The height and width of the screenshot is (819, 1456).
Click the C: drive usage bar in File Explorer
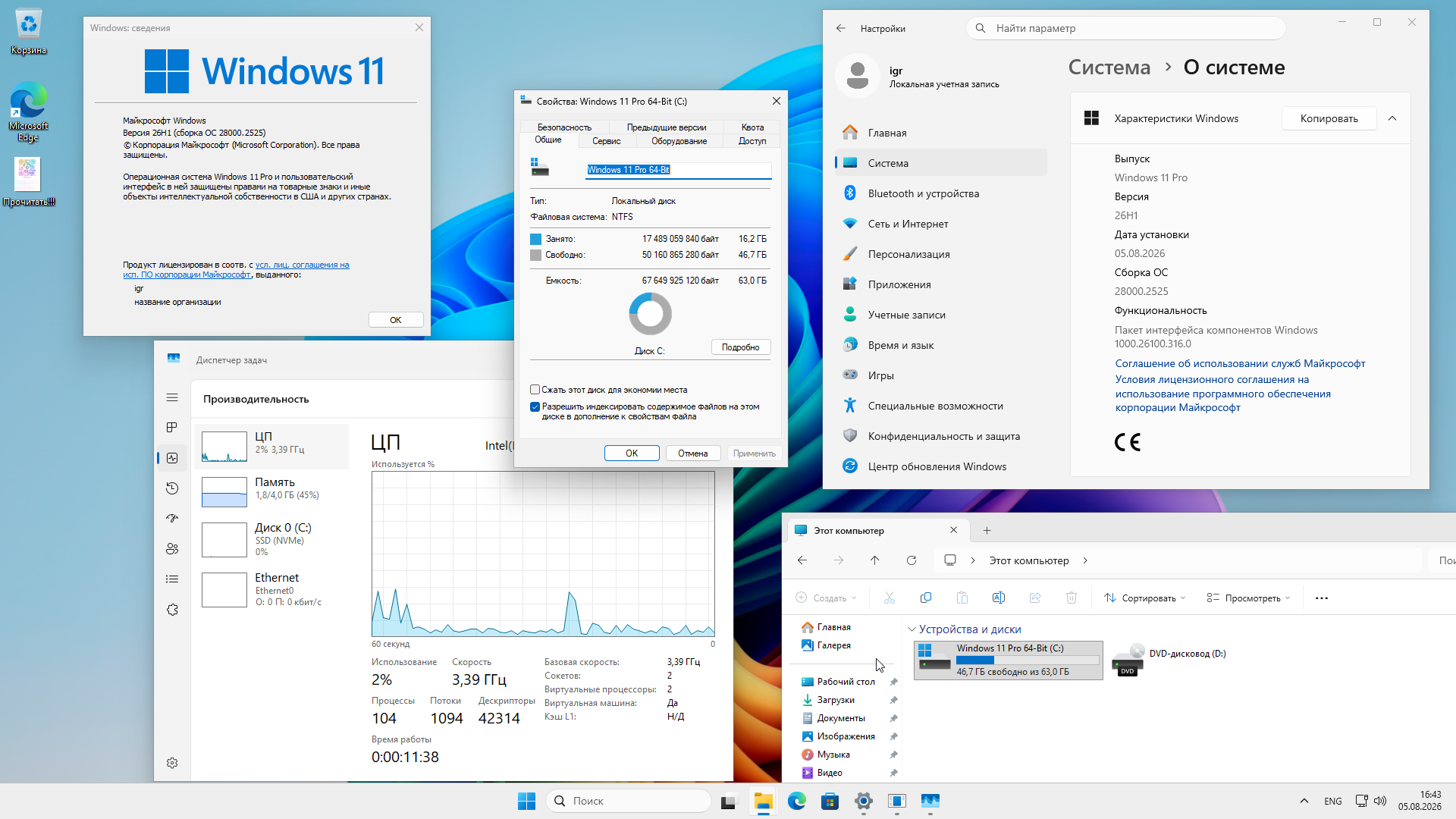click(x=1028, y=661)
